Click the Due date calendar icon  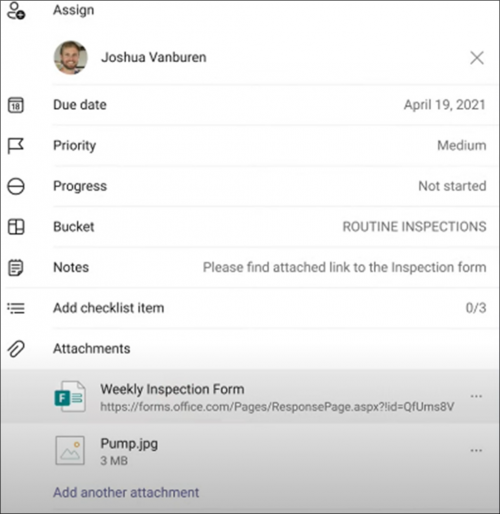[x=16, y=105]
